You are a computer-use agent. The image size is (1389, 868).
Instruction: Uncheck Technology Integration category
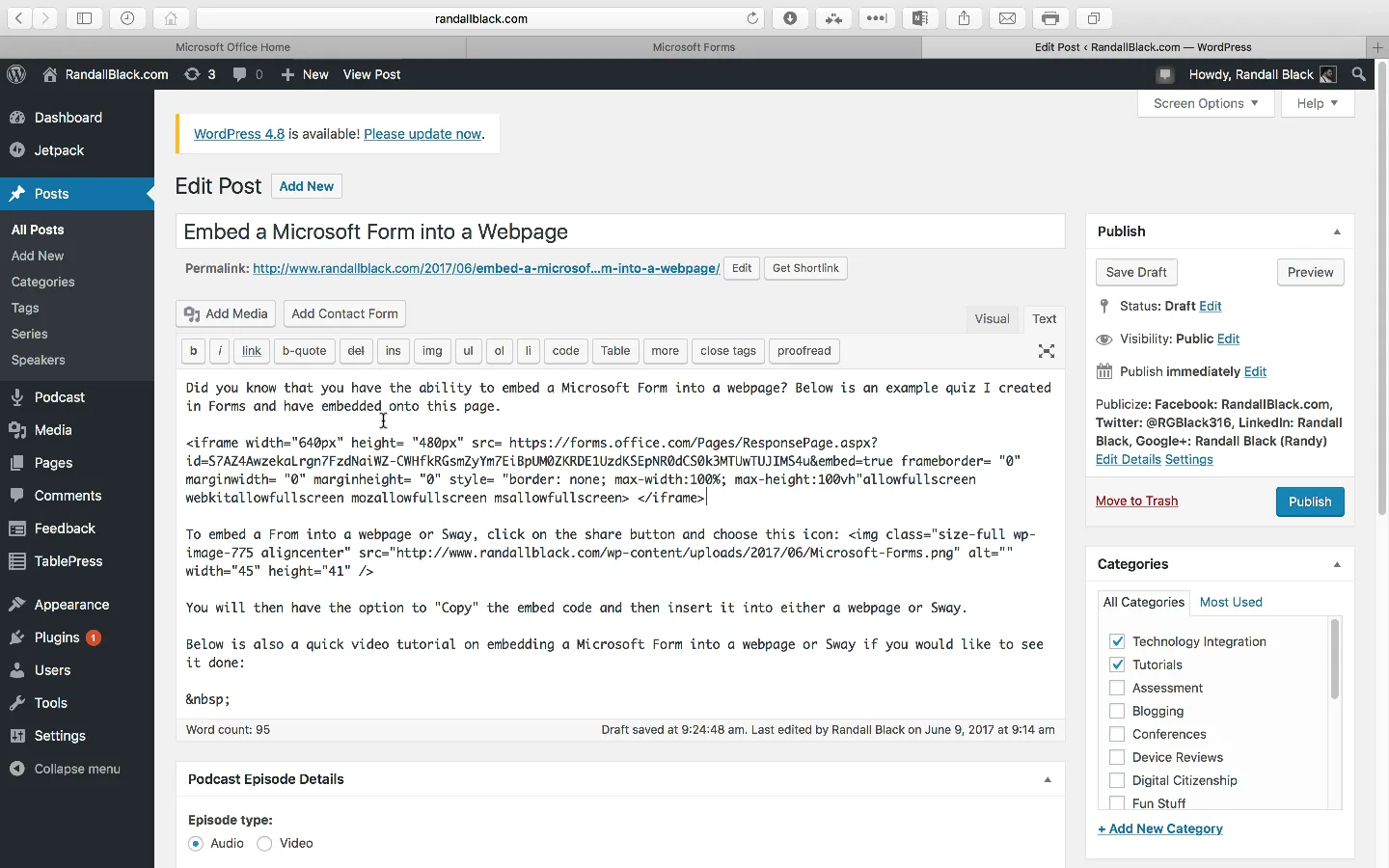[1117, 641]
